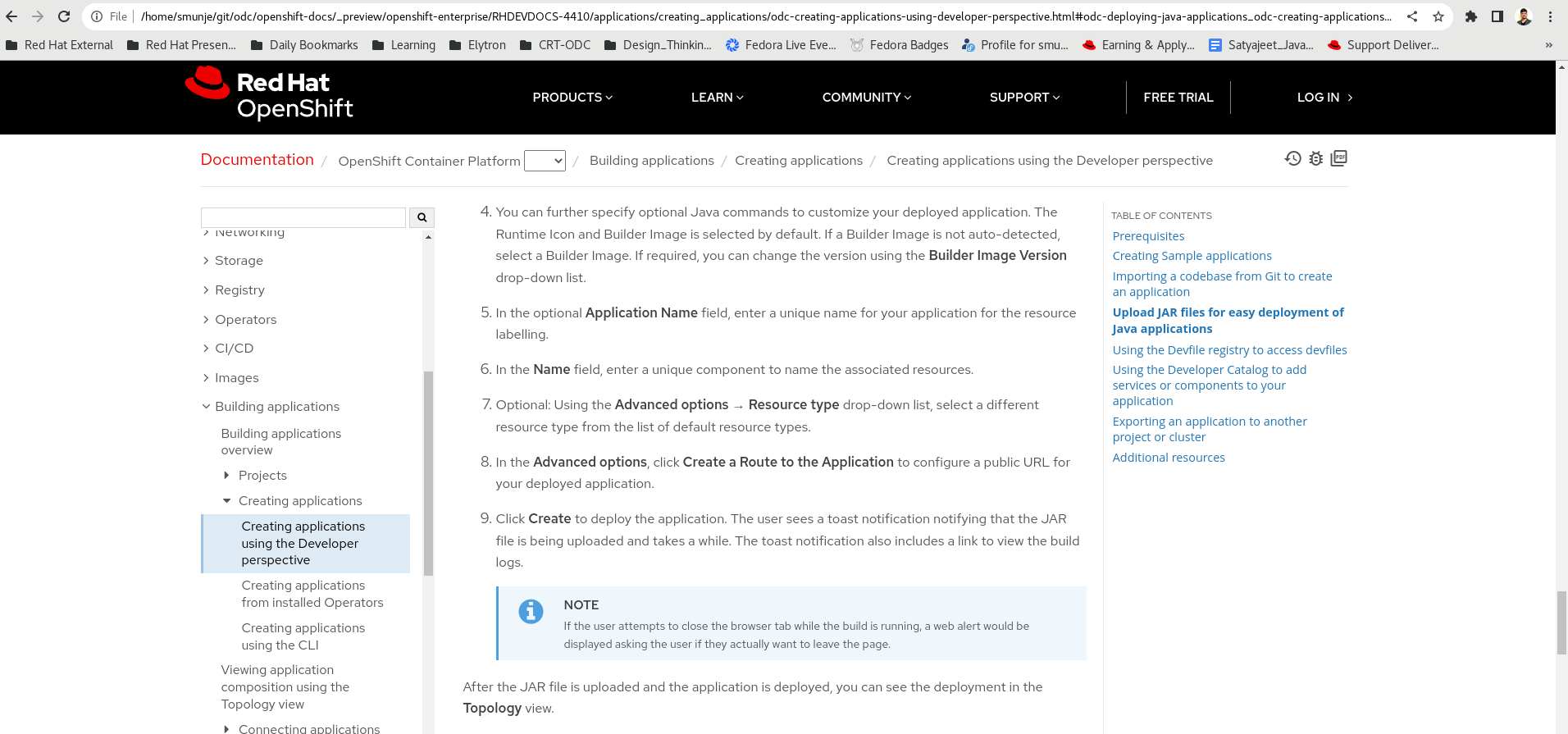Image resolution: width=1568 pixels, height=734 pixels.
Task: Select Creating applications using the Developer perspective
Action: (x=305, y=543)
